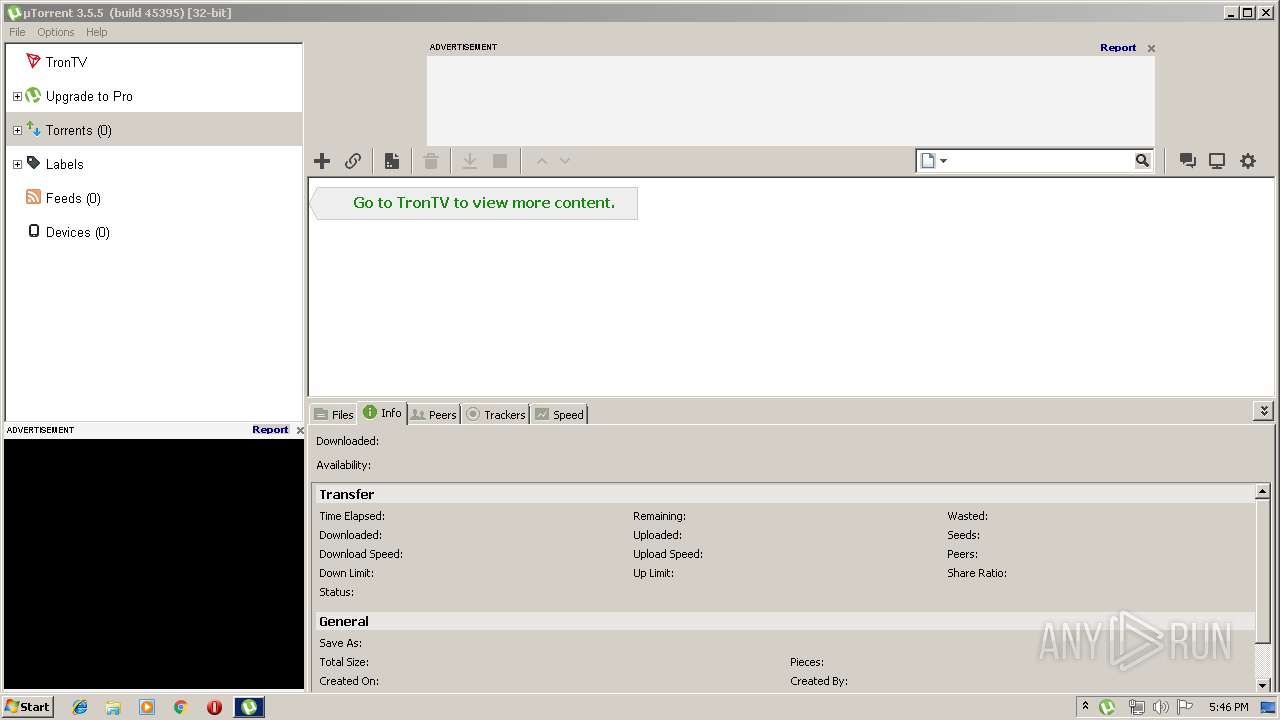Click Report link on sidebar advertisement

270,430
